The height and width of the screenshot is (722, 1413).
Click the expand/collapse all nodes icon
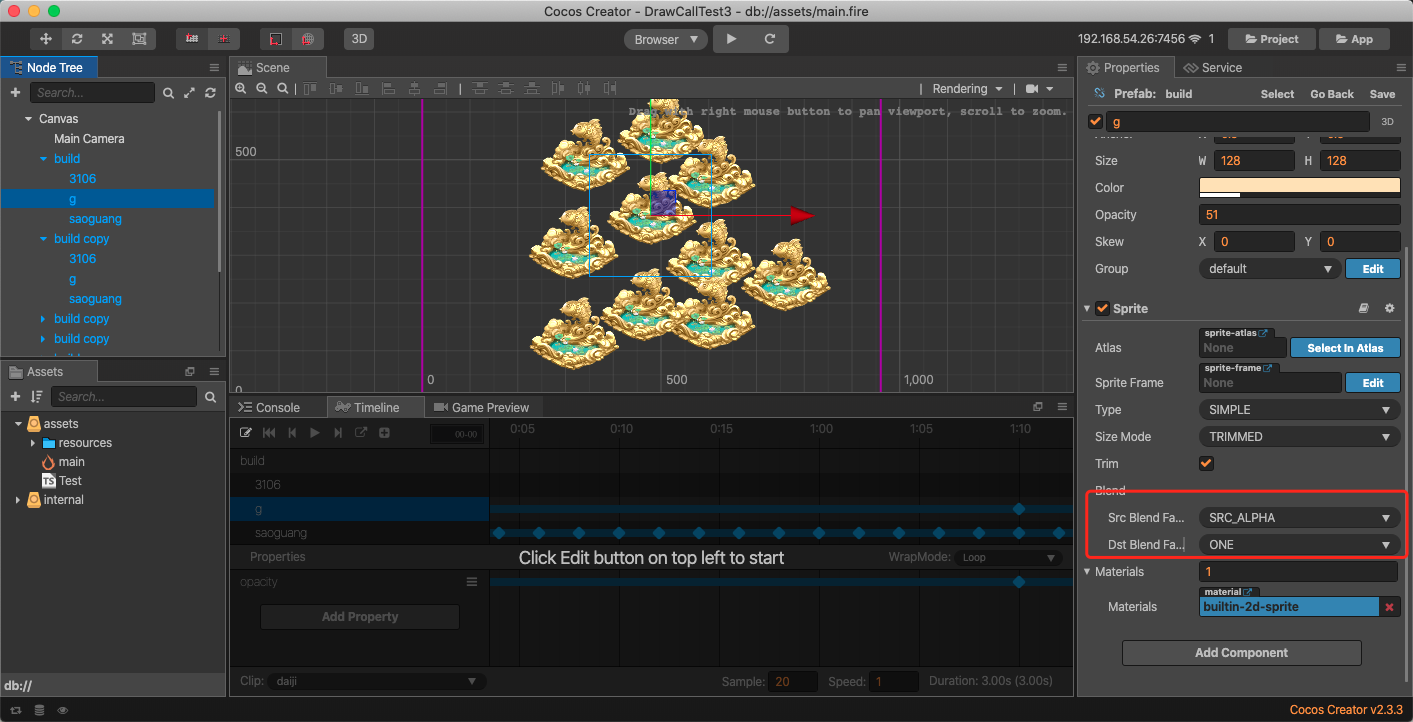coord(189,93)
